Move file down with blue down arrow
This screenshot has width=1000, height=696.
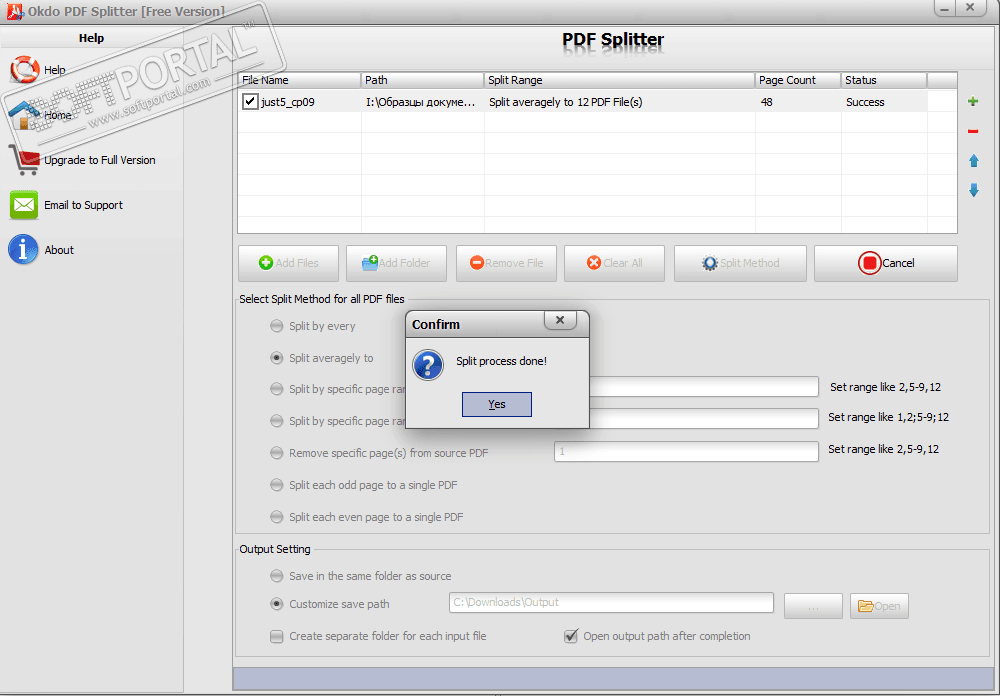coord(974,190)
